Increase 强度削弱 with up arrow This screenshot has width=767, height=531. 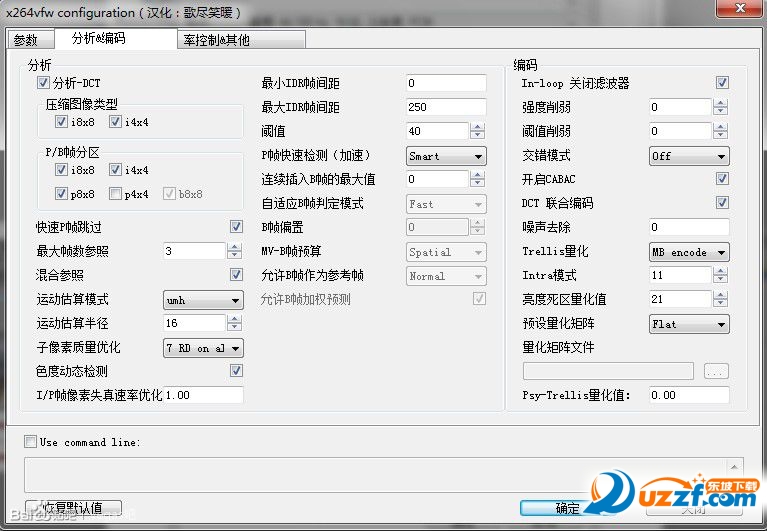coord(721,103)
